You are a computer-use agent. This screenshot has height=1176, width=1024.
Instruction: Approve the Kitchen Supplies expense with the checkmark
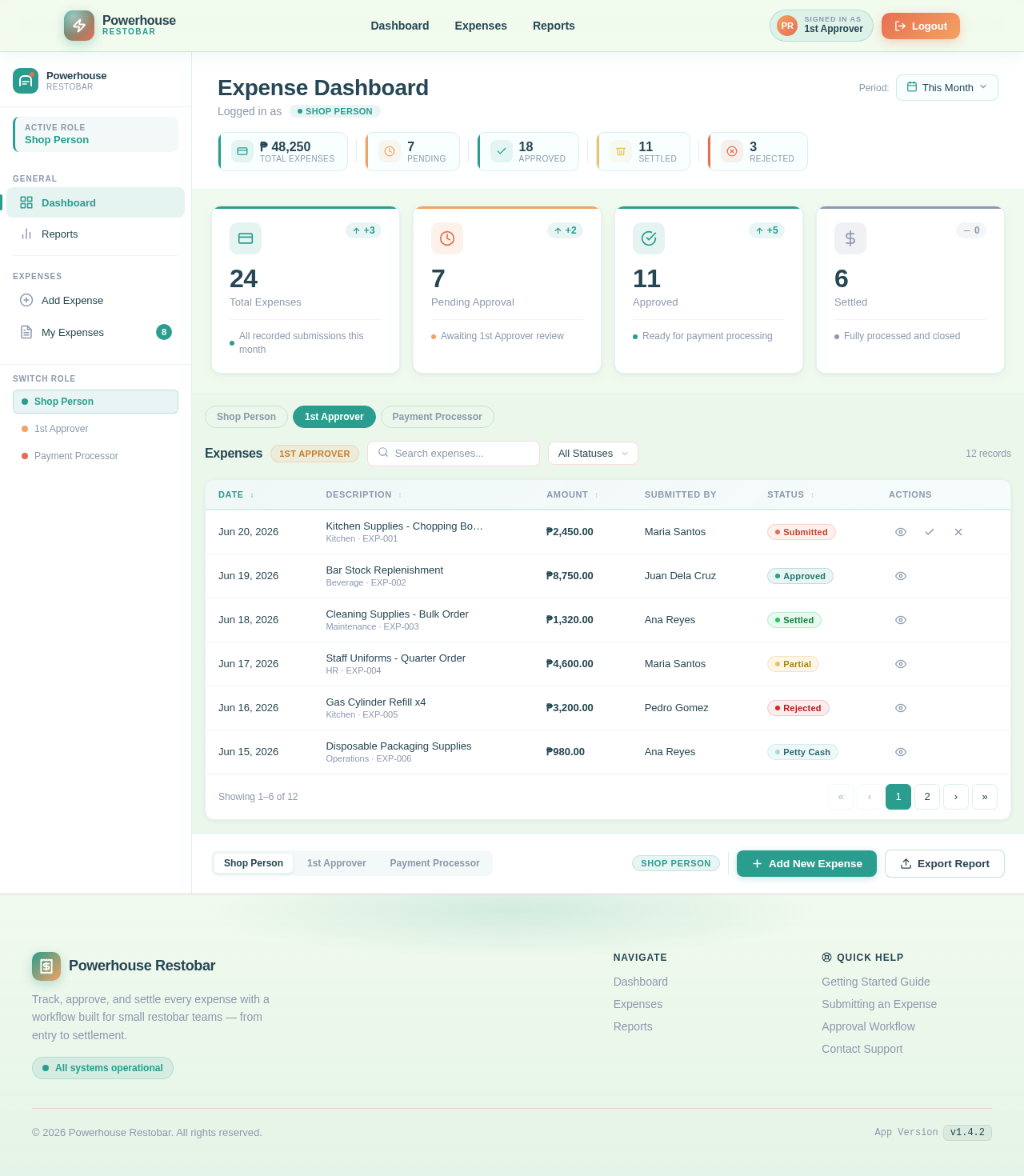point(930,532)
